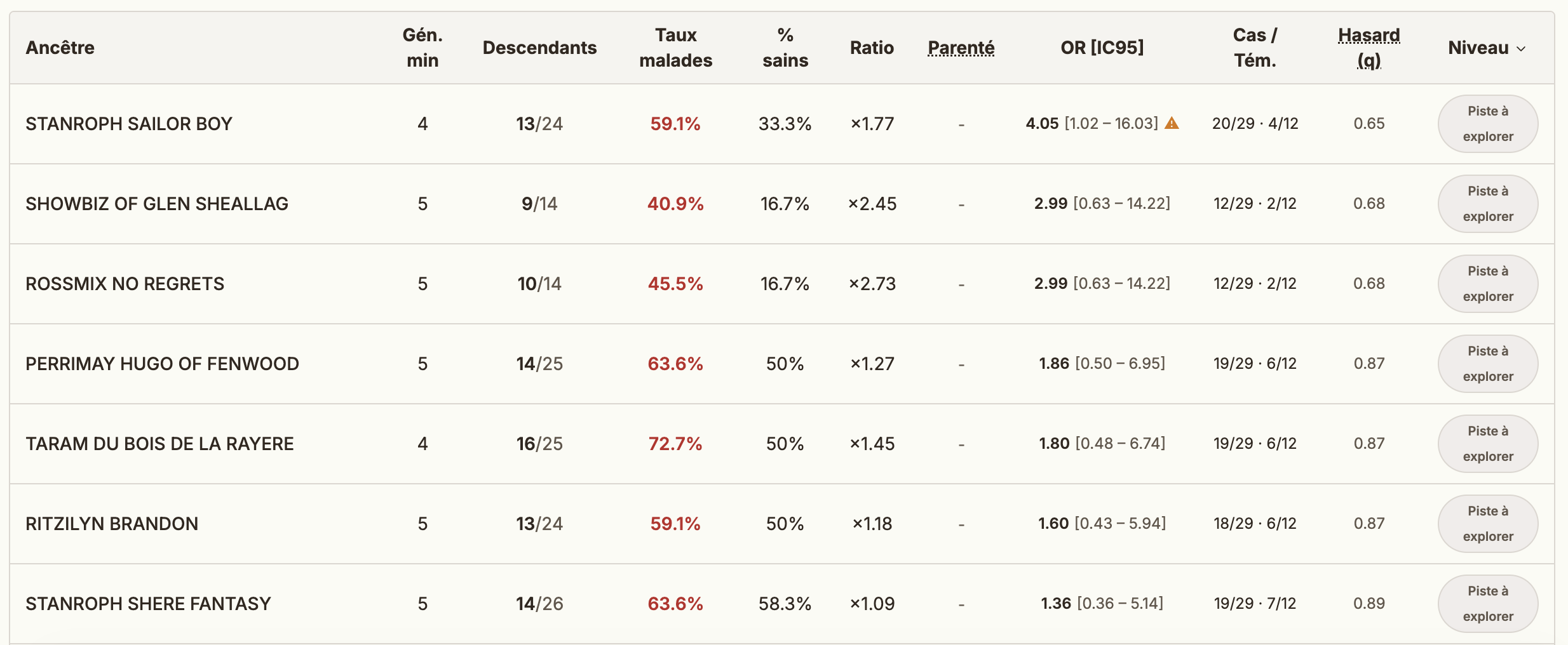Click the Hasard (q) column header
The image size is (1568, 645).
tap(1369, 48)
